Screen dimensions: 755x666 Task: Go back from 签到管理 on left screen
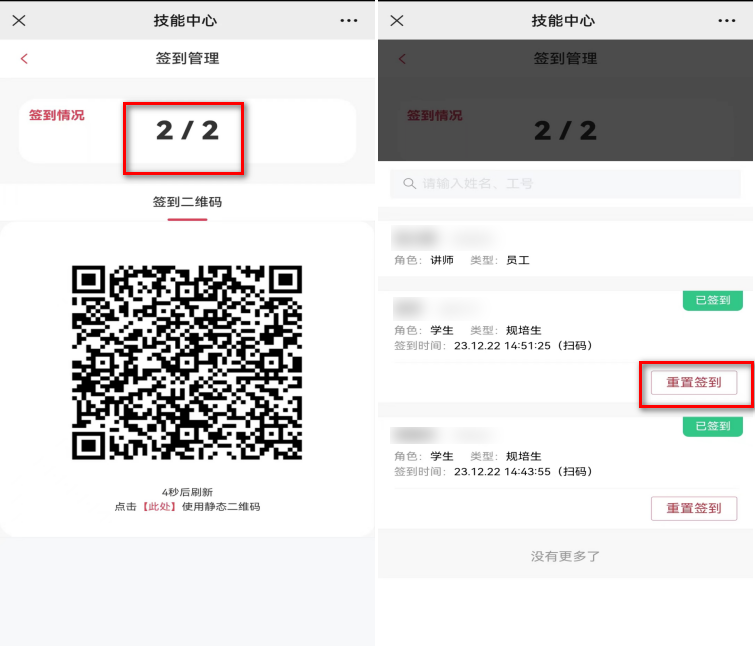point(24,59)
